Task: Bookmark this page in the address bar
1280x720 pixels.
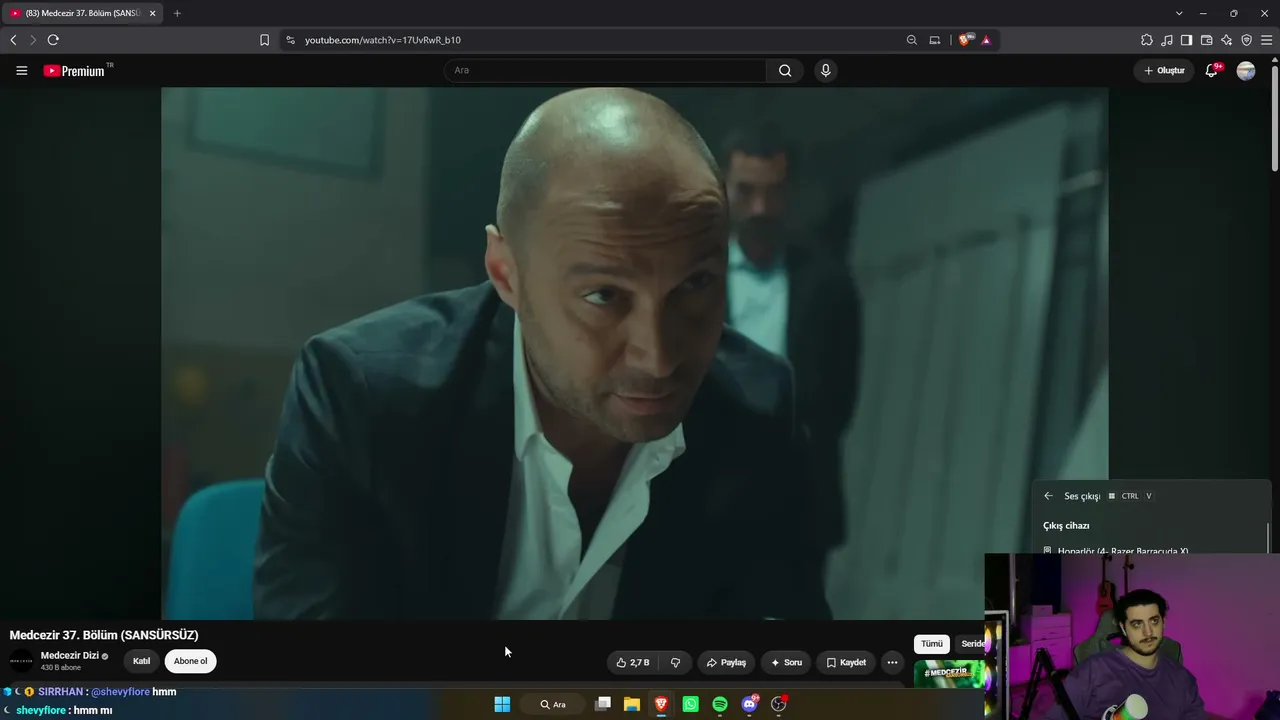Action: (264, 40)
